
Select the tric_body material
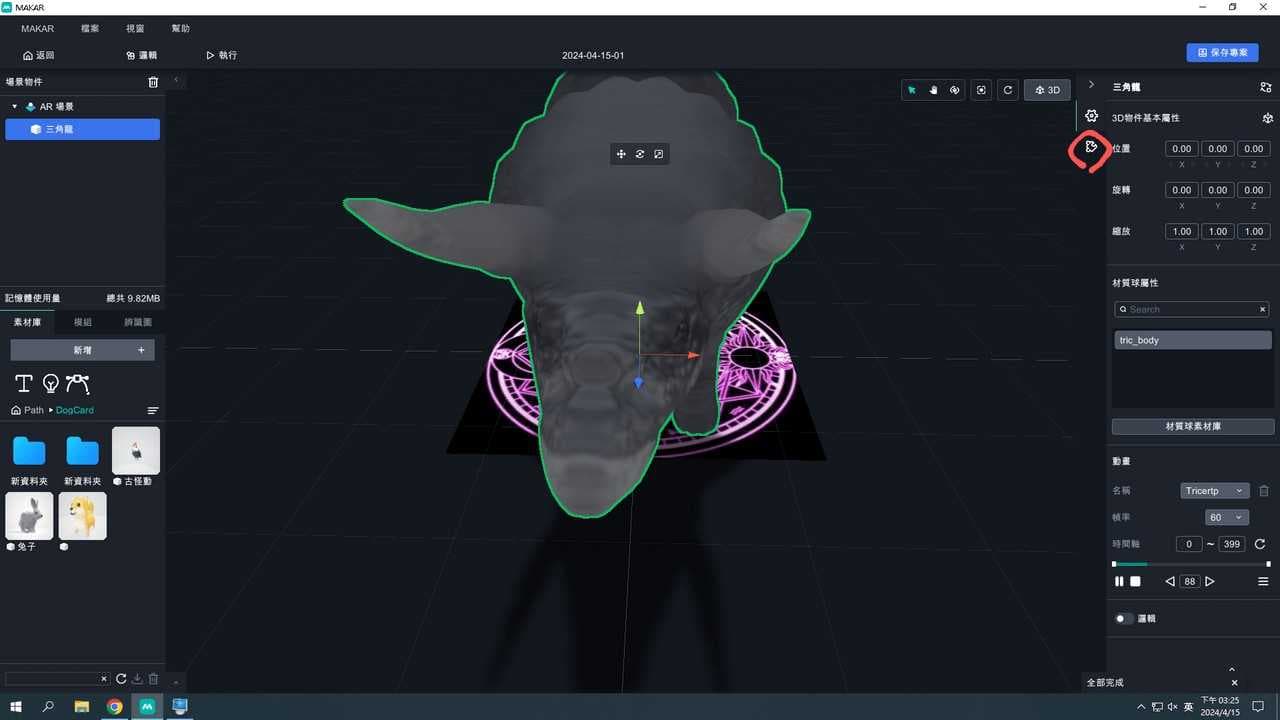(x=1193, y=340)
